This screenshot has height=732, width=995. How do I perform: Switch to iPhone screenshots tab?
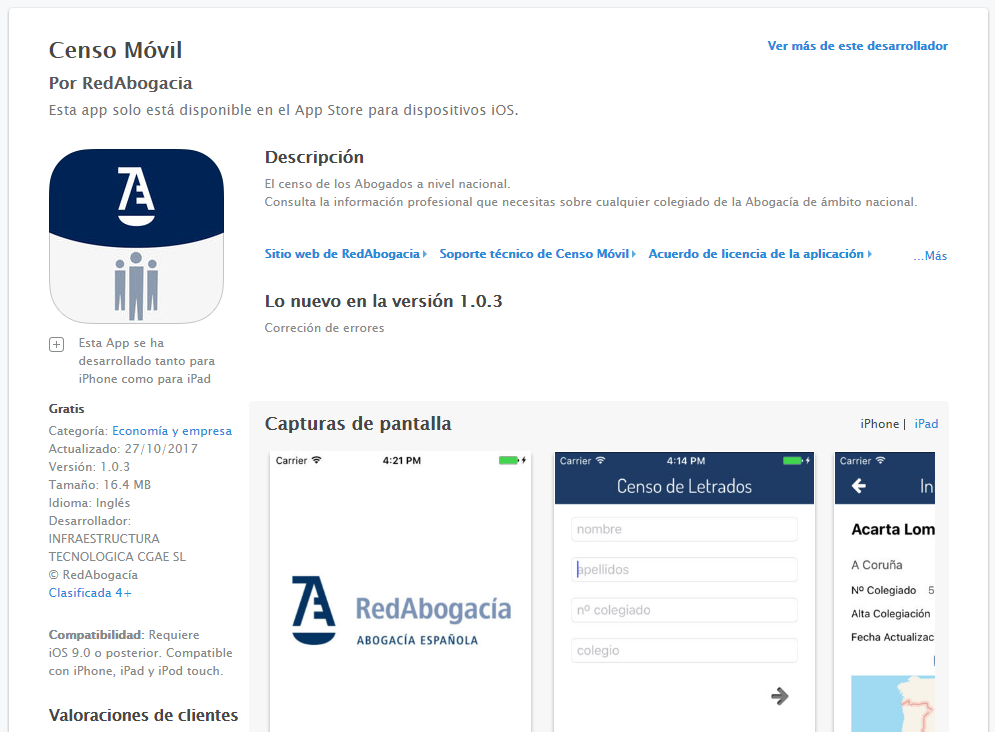[x=879, y=424]
